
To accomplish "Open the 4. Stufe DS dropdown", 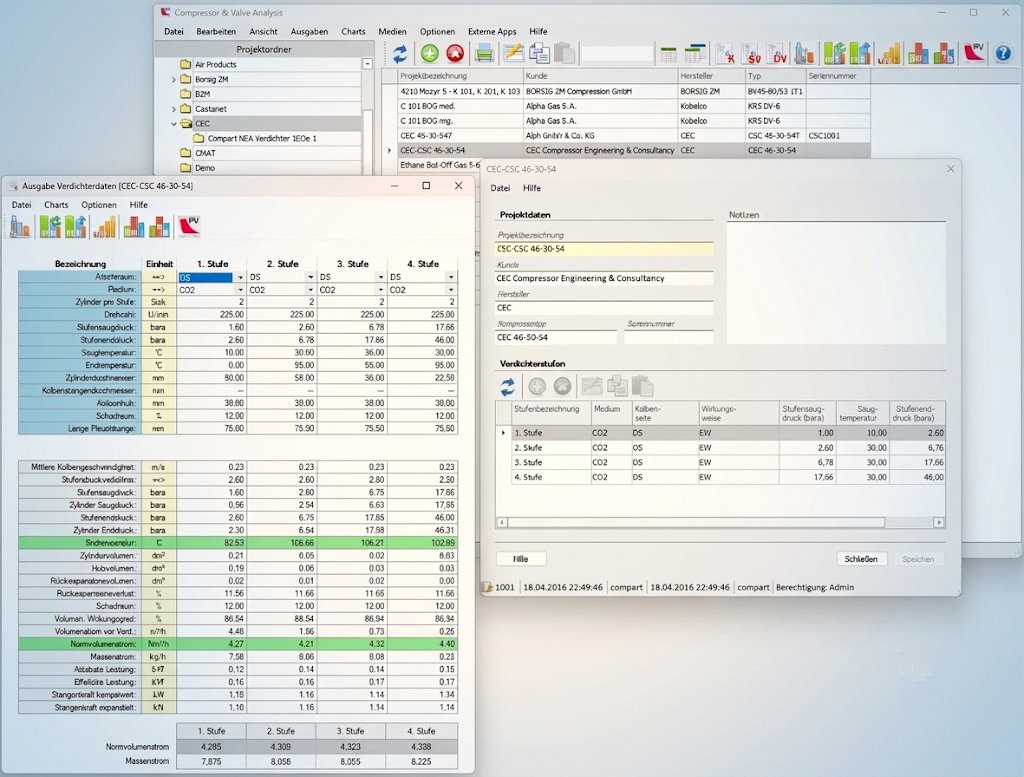I will click(451, 278).
